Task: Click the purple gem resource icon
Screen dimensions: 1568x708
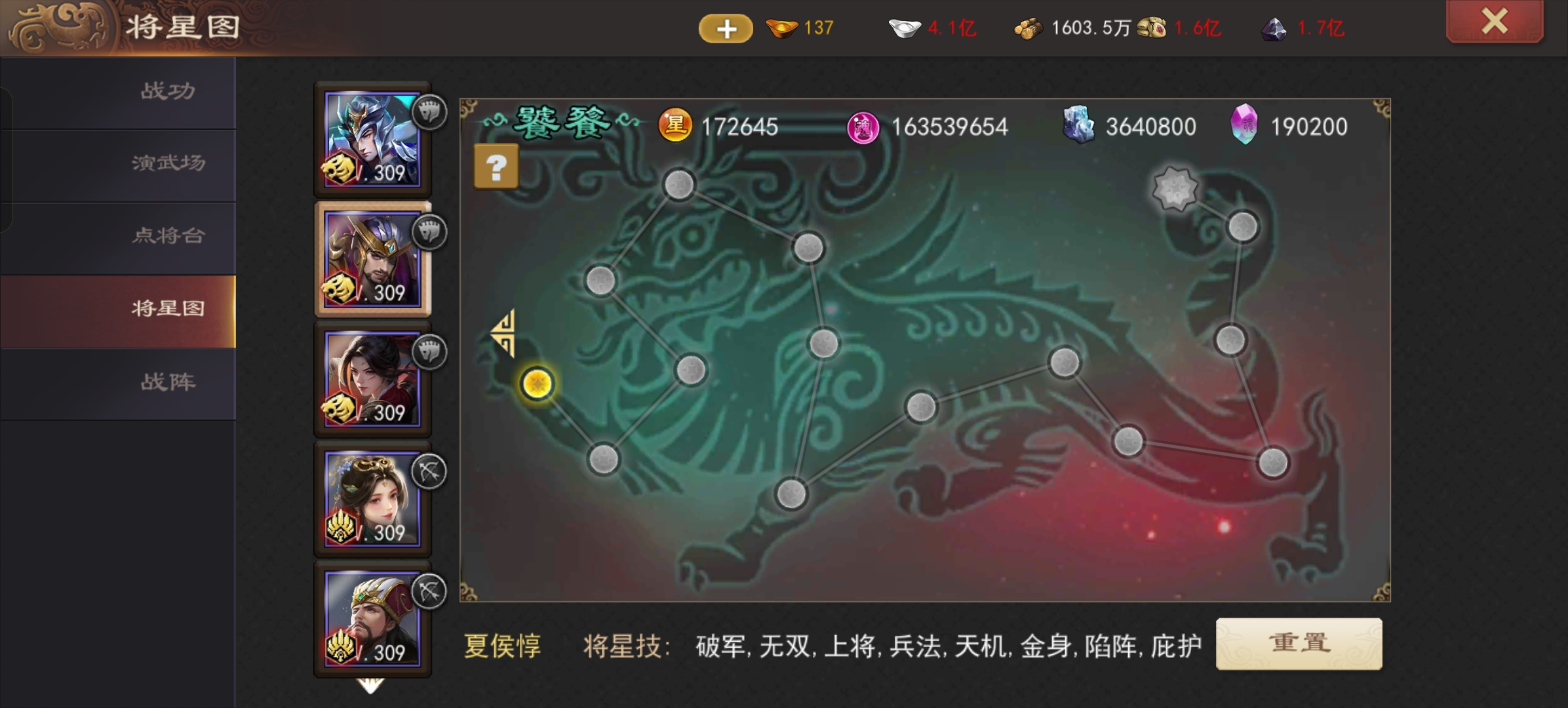Action: pyautogui.click(x=1244, y=125)
